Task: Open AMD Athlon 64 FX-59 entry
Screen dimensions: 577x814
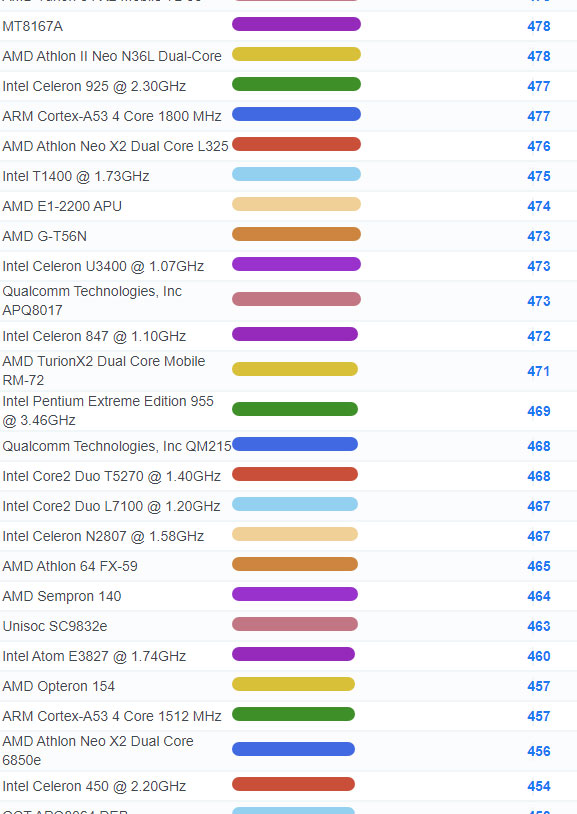Action: [x=70, y=566]
